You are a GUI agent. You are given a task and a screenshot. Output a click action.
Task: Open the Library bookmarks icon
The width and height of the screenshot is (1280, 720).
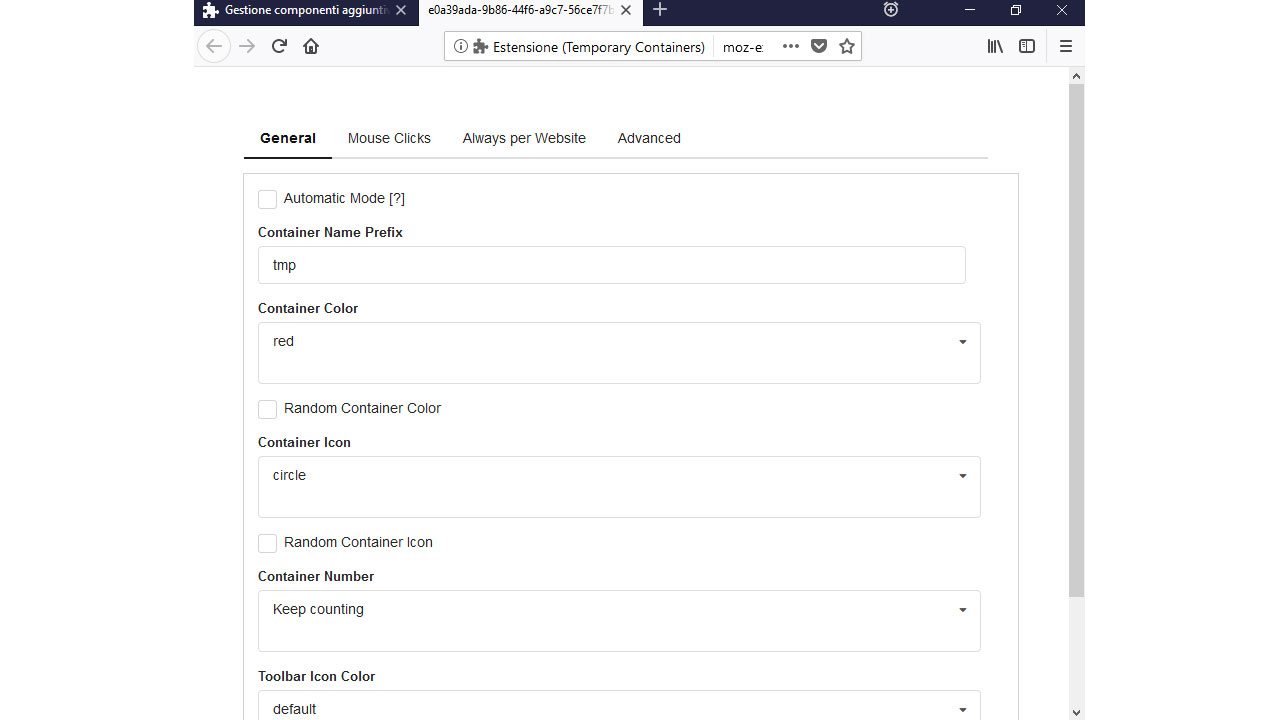[x=995, y=46]
